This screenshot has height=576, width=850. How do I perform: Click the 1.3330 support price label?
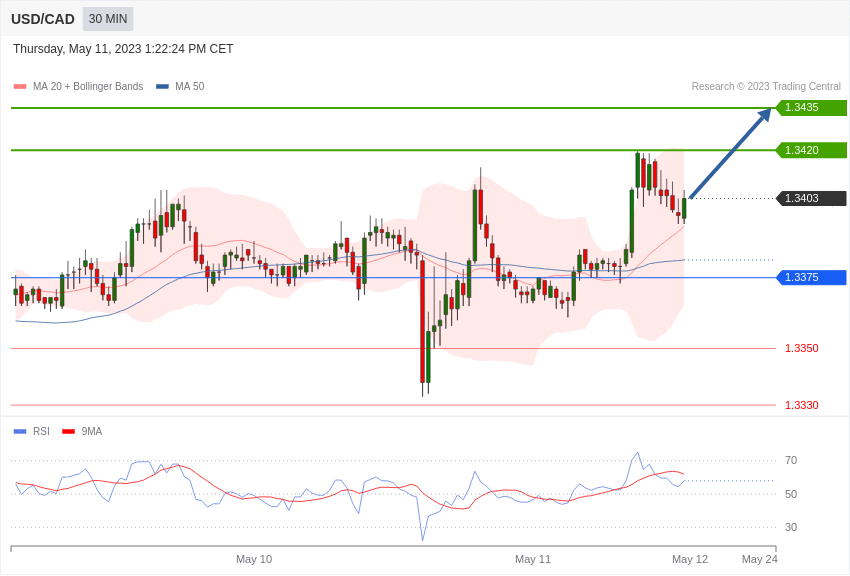pyautogui.click(x=802, y=405)
